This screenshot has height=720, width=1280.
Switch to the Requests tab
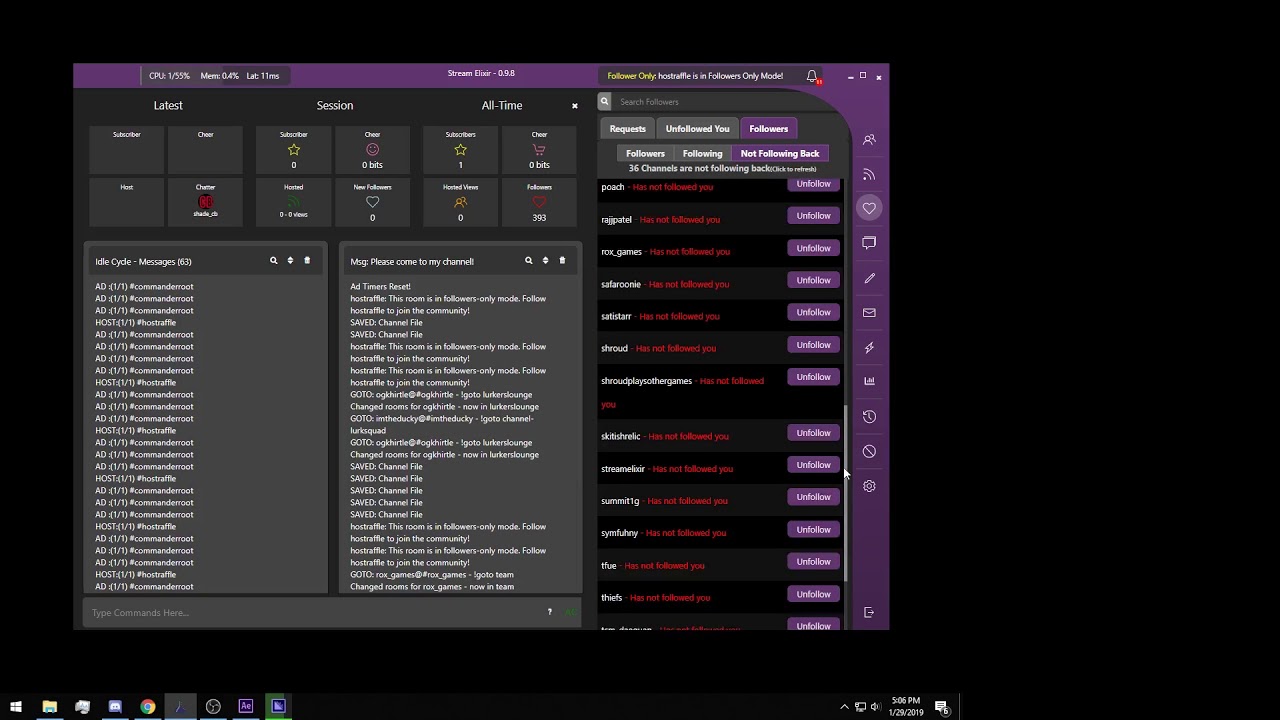click(x=628, y=128)
